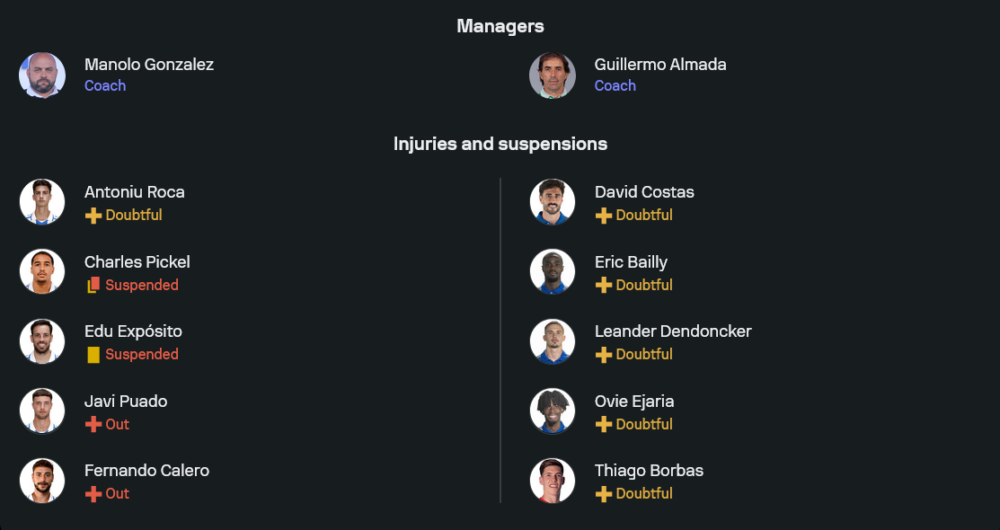Image resolution: width=1000 pixels, height=530 pixels.
Task: Click the yellow card icon beside Edu Expósito
Action: pos(93,354)
